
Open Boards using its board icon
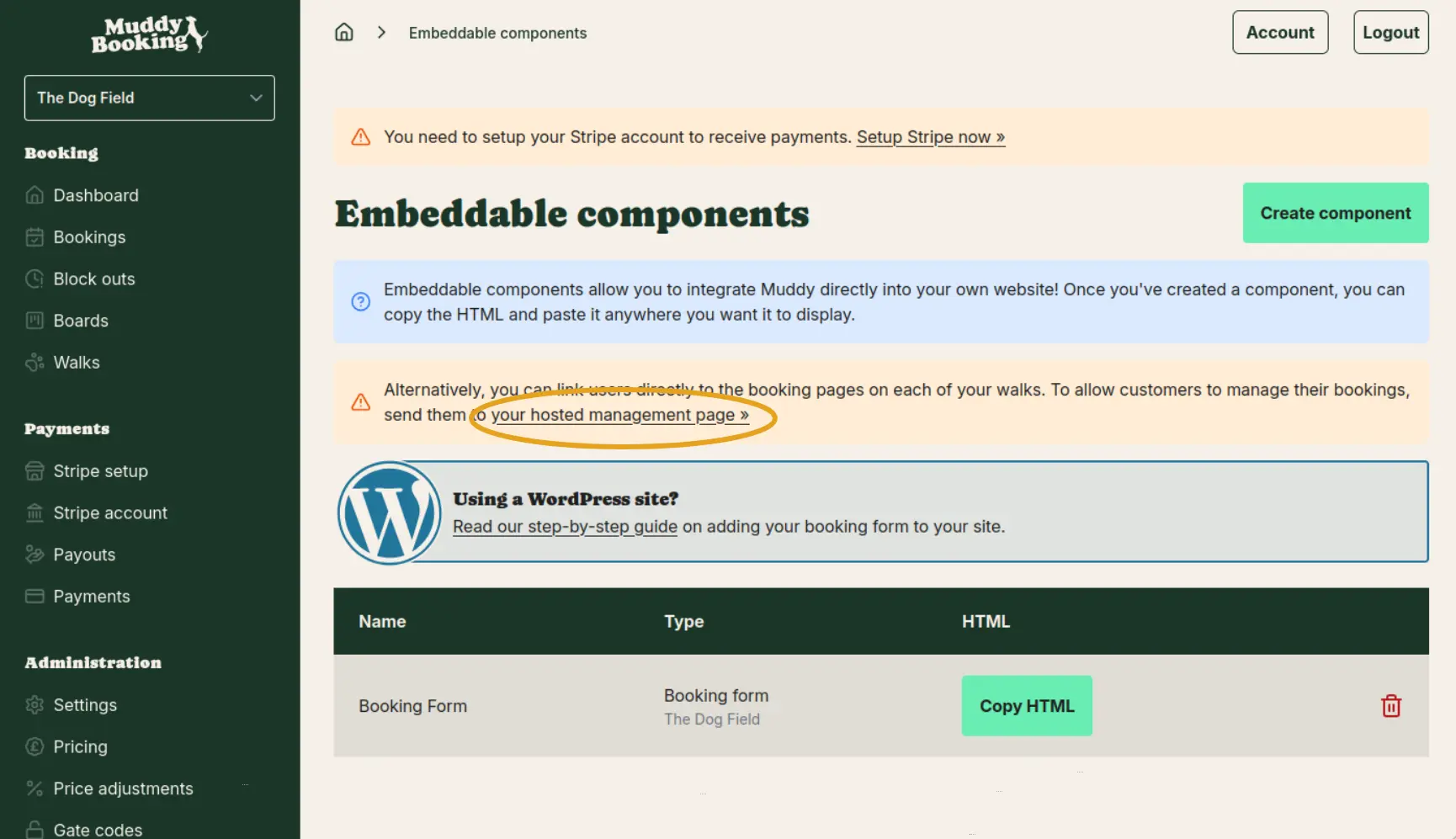pyautogui.click(x=35, y=321)
